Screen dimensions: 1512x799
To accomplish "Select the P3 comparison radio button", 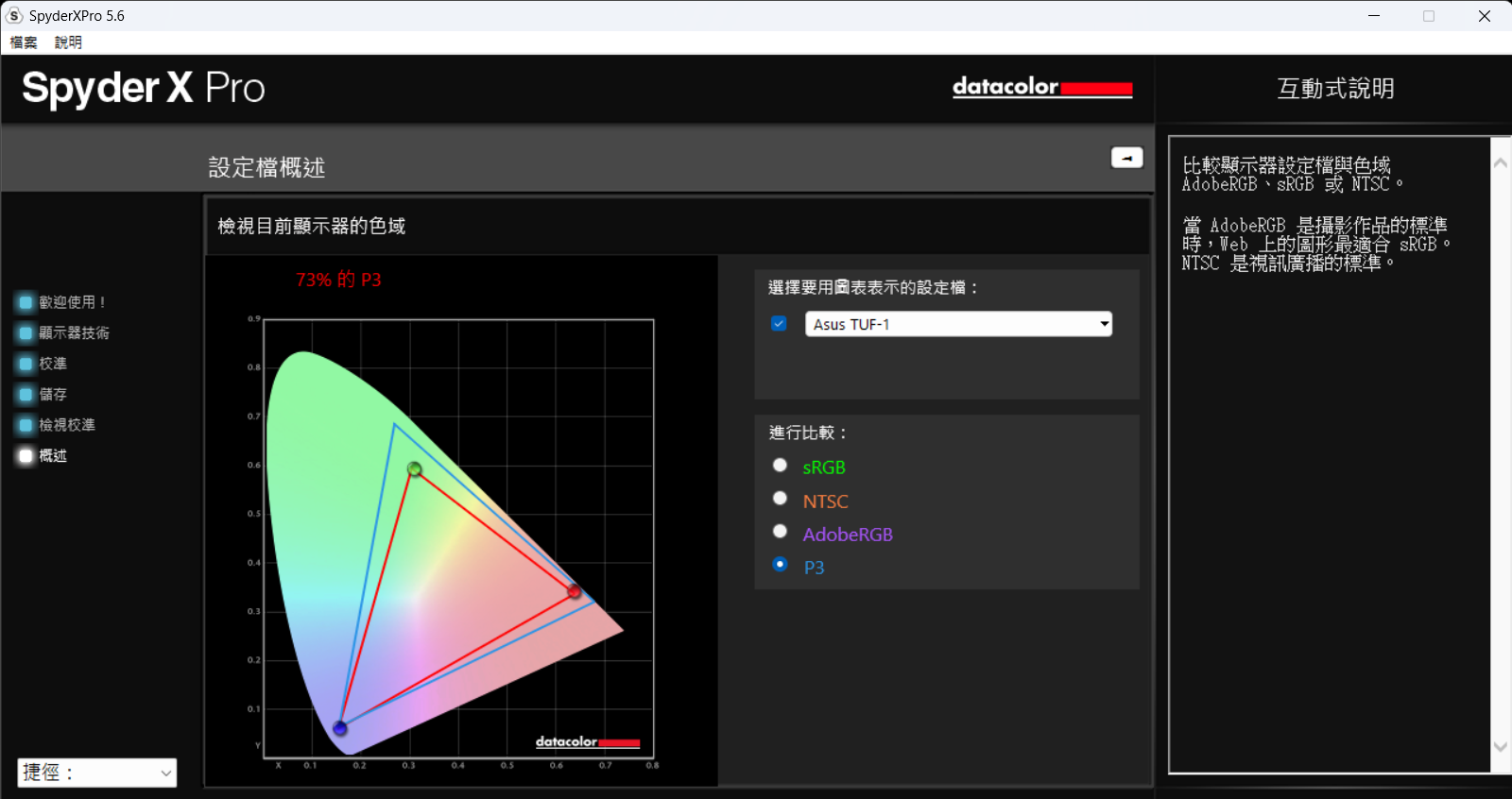I will [x=780, y=564].
